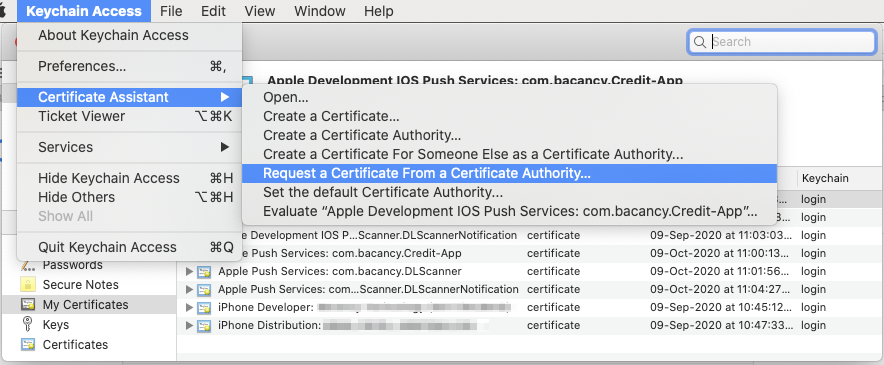The image size is (884, 365).
Task: Click the My Certificates icon
Action: (x=28, y=305)
